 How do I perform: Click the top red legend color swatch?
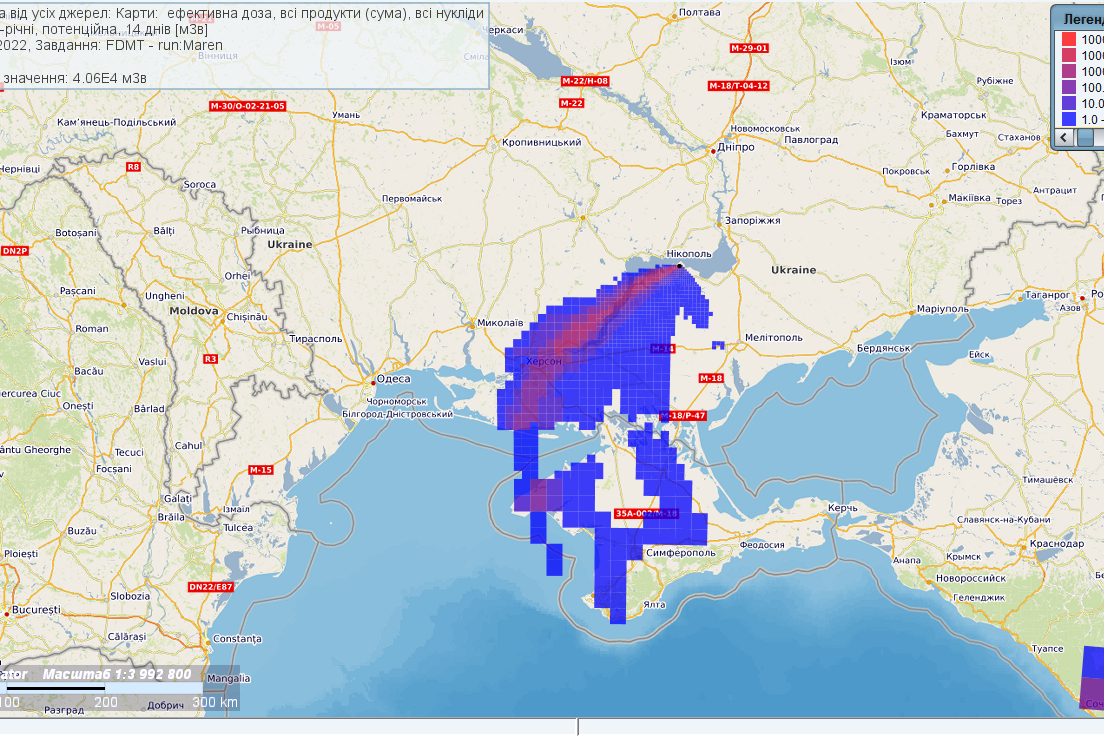(x=1067, y=39)
